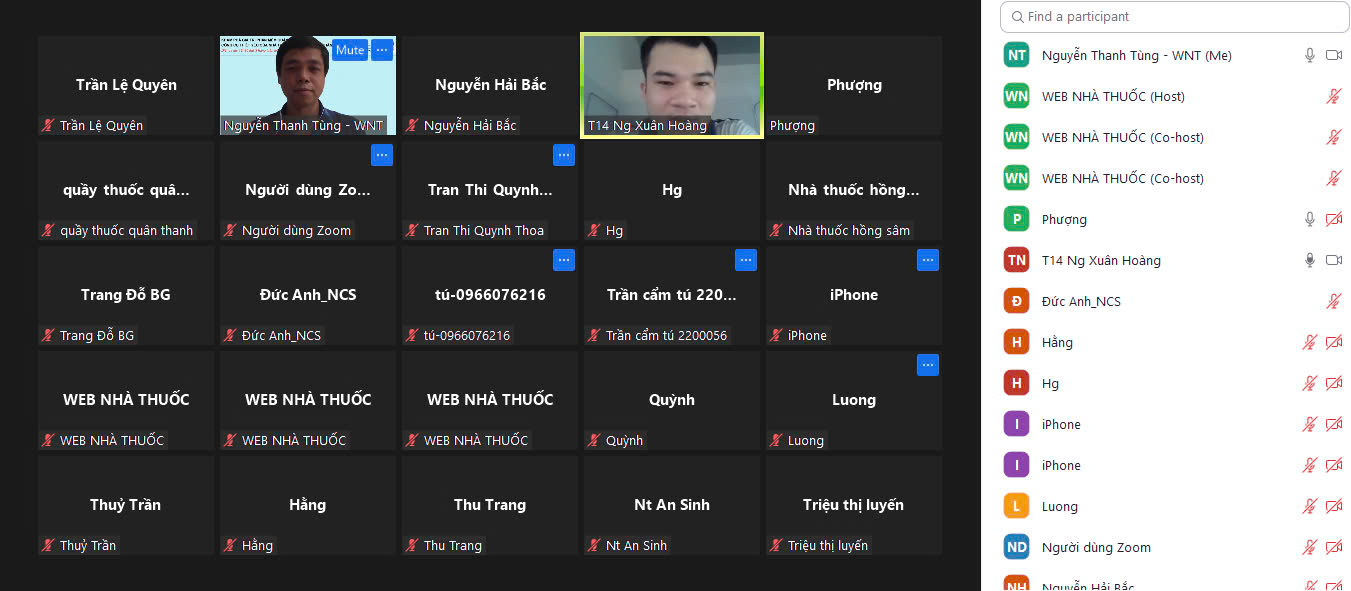
Task: Click video-off icon for Người dùng Zoom in list
Action: pos(1333,548)
